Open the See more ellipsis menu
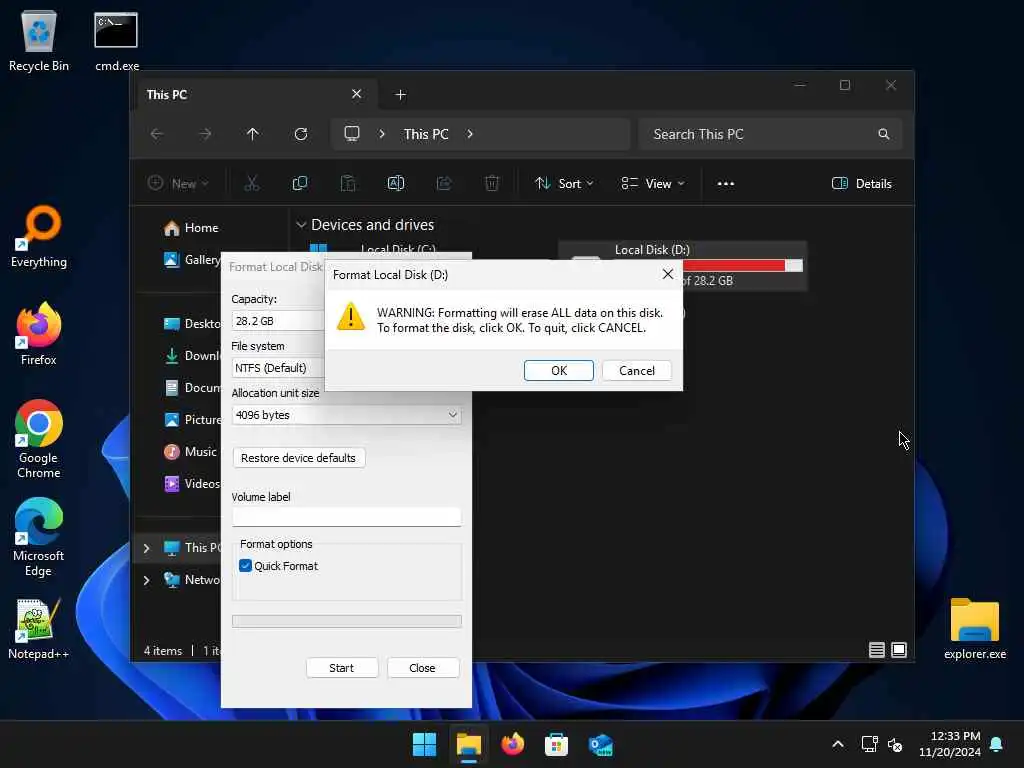 (726, 184)
